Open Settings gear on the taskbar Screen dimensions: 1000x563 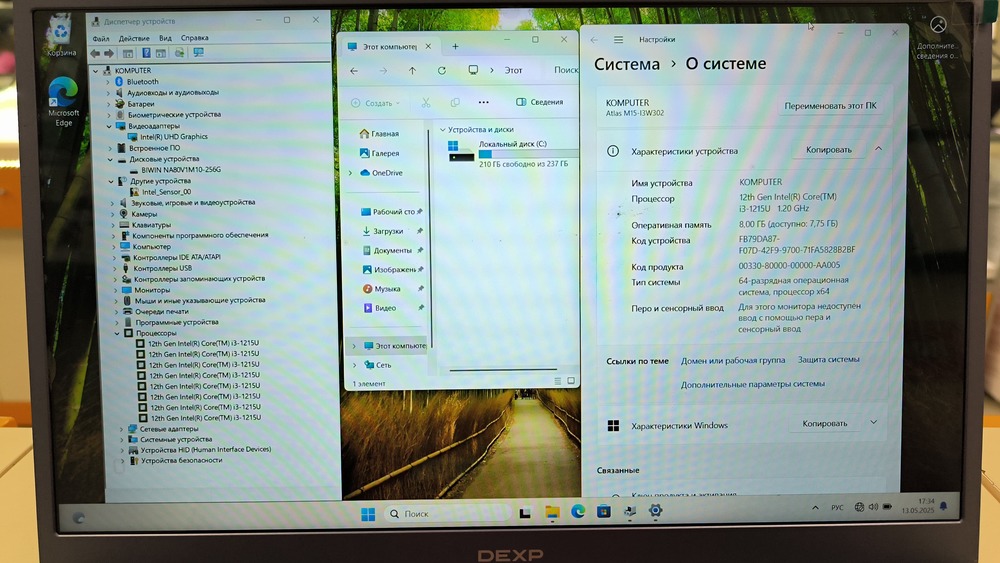(655, 511)
